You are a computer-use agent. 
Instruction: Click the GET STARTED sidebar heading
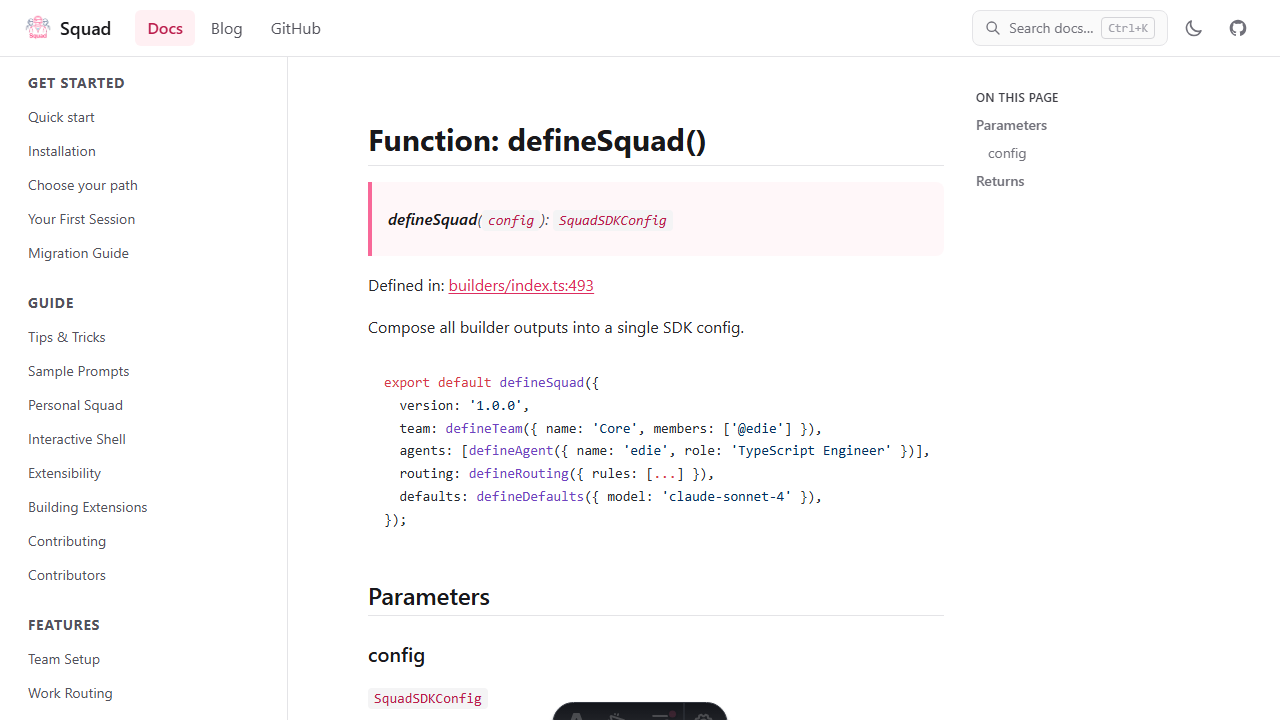(x=76, y=83)
